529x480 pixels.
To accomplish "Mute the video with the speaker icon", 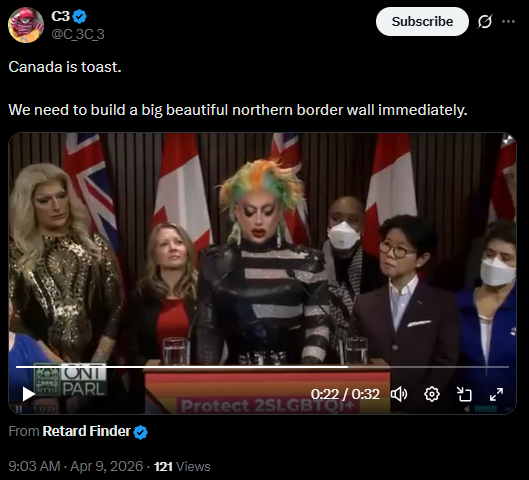I will (399, 394).
